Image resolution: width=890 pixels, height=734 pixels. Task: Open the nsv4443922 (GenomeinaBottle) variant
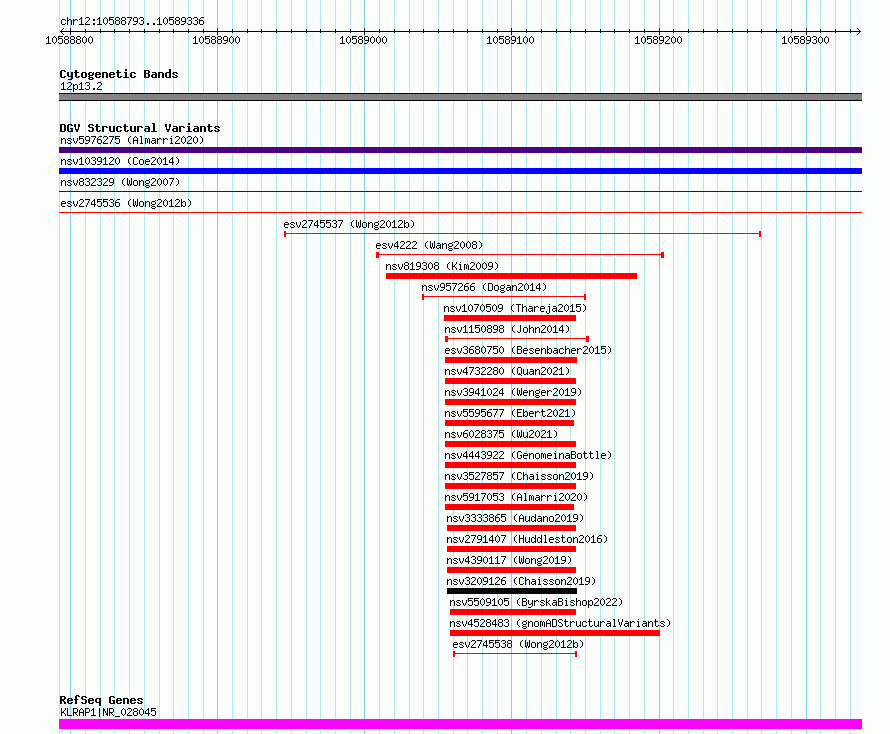pyautogui.click(x=528, y=455)
